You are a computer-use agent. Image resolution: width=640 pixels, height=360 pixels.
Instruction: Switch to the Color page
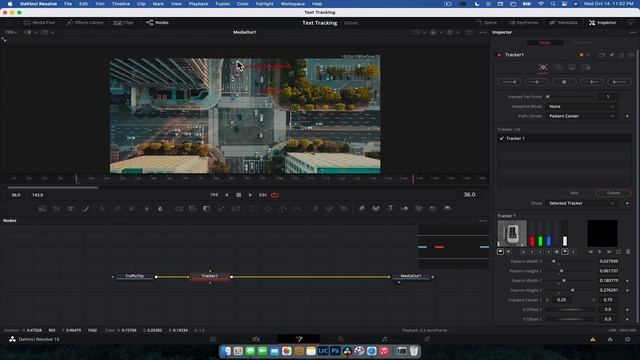[341, 339]
